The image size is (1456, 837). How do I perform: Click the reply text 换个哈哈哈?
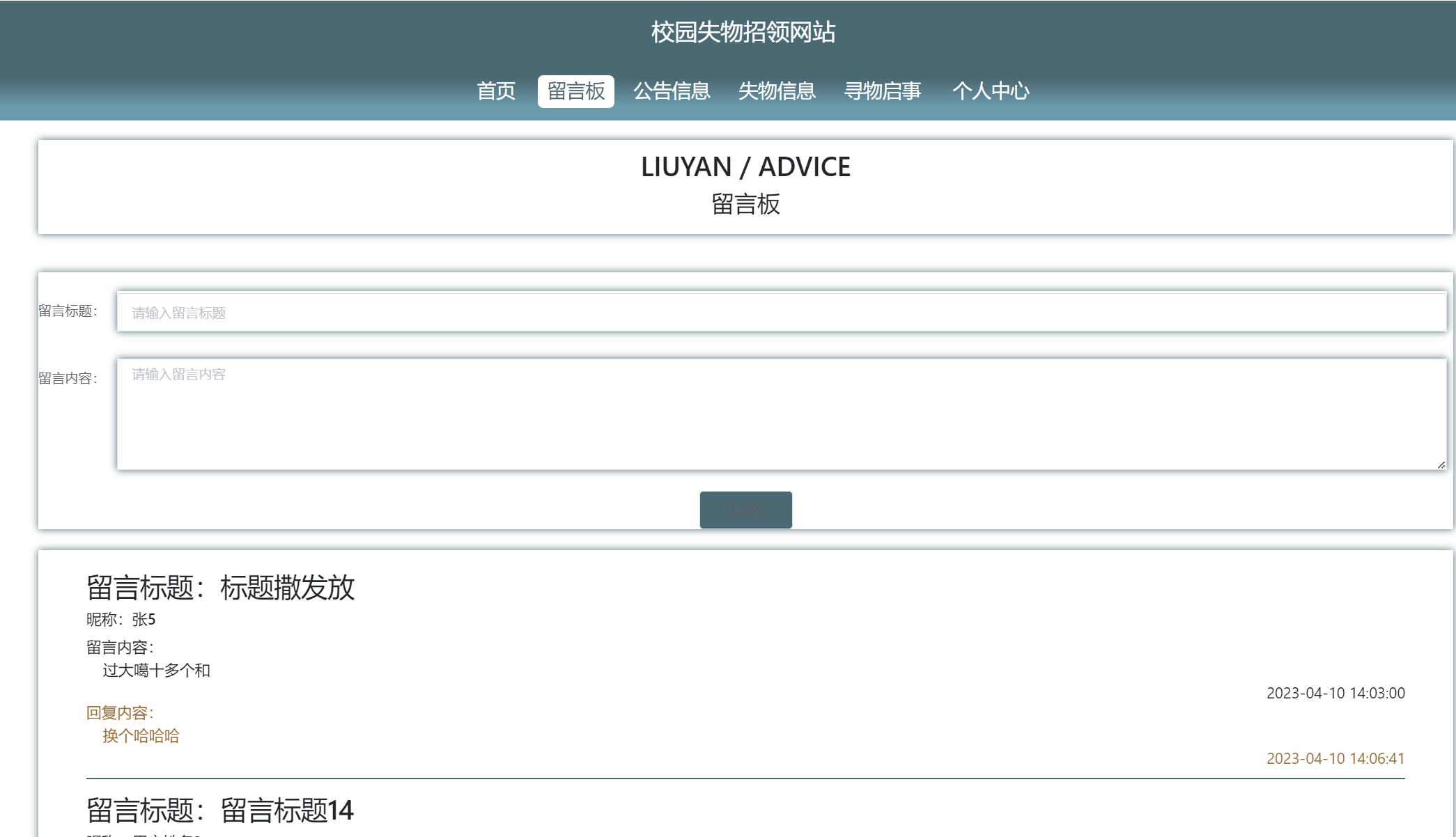141,736
